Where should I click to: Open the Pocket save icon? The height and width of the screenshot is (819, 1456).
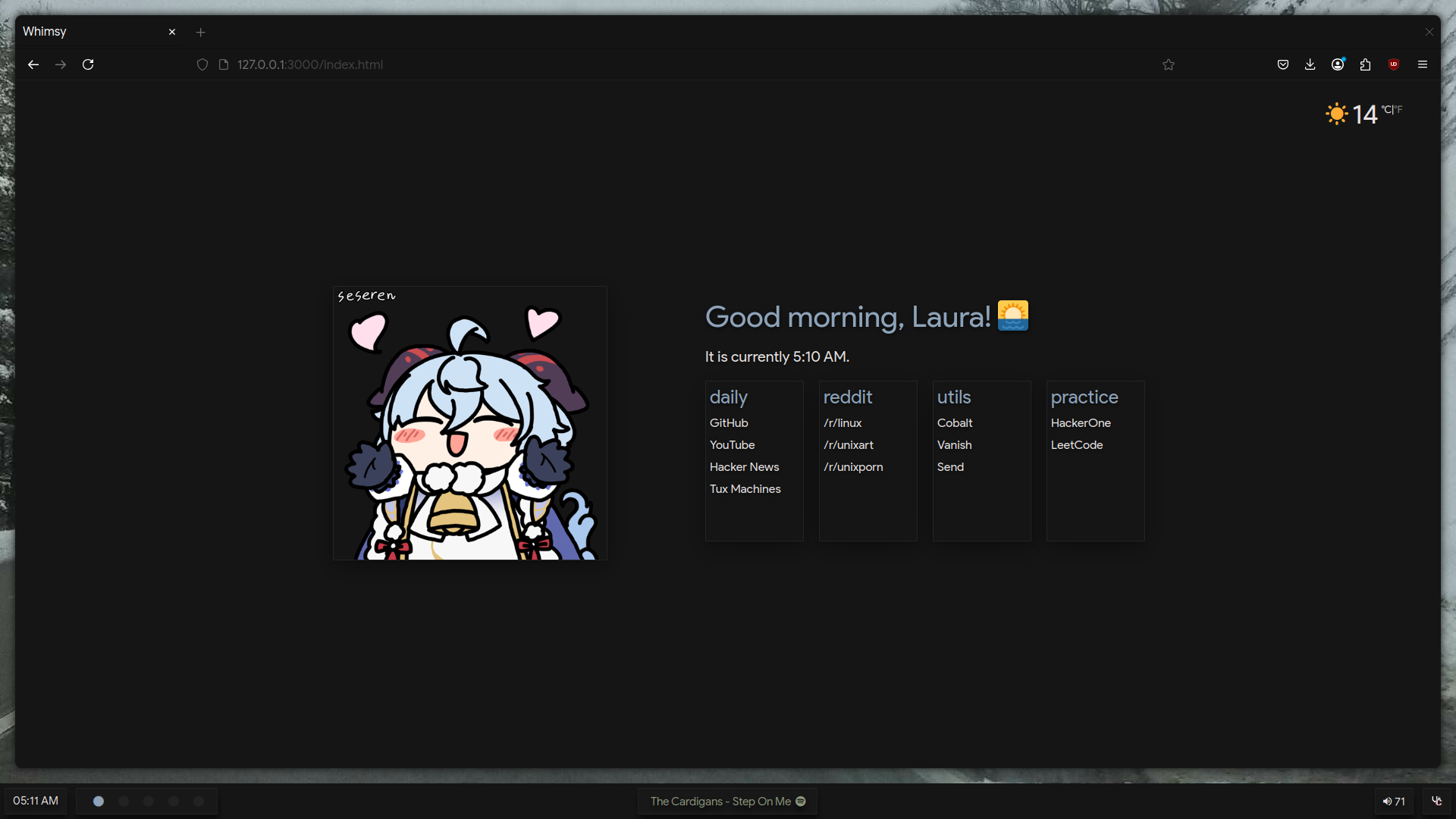coord(1283,64)
